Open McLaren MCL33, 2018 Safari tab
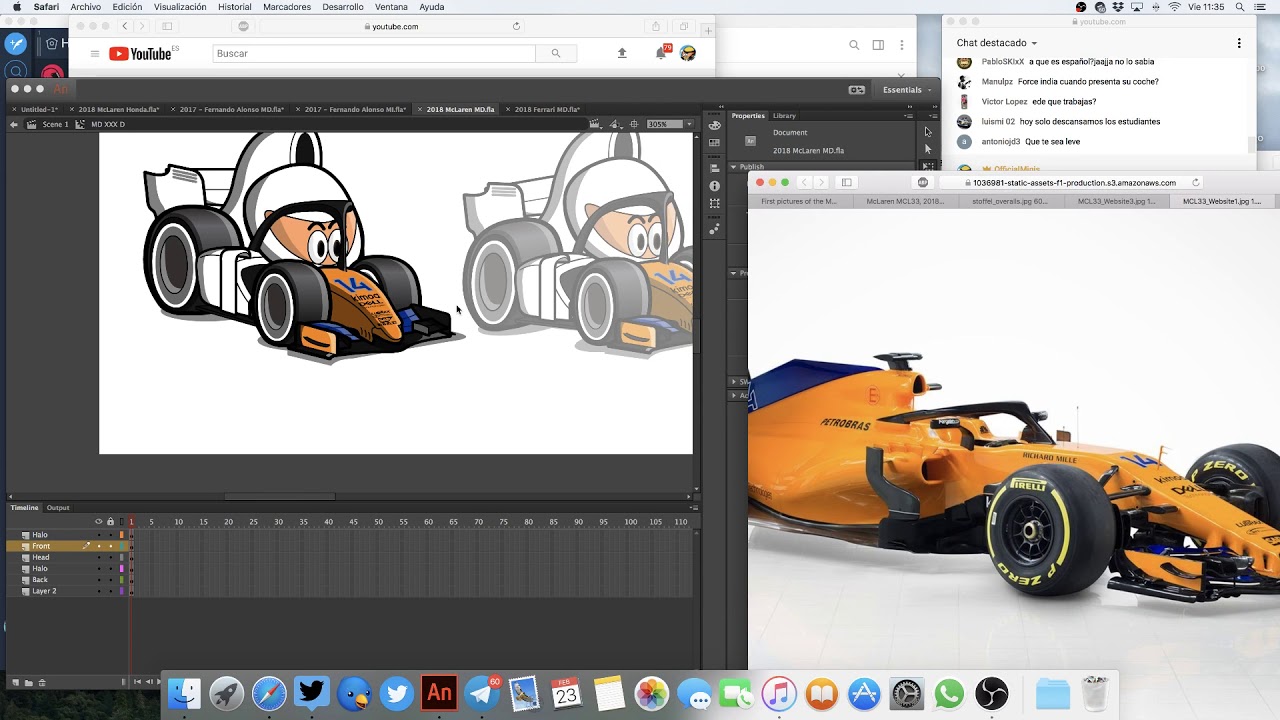This screenshot has width=1280, height=720. (905, 201)
